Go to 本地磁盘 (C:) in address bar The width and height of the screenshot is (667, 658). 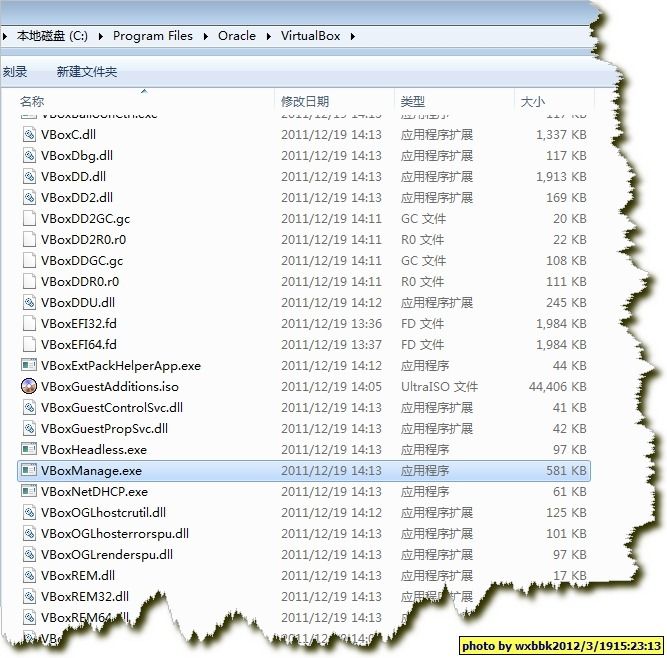tap(52, 36)
